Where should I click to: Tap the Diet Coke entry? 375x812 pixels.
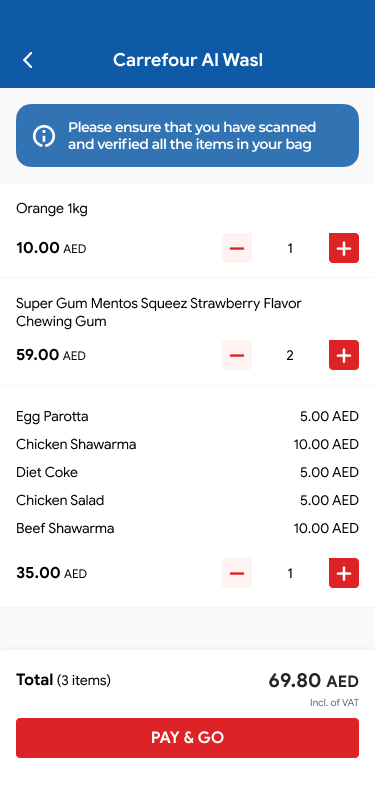click(188, 472)
